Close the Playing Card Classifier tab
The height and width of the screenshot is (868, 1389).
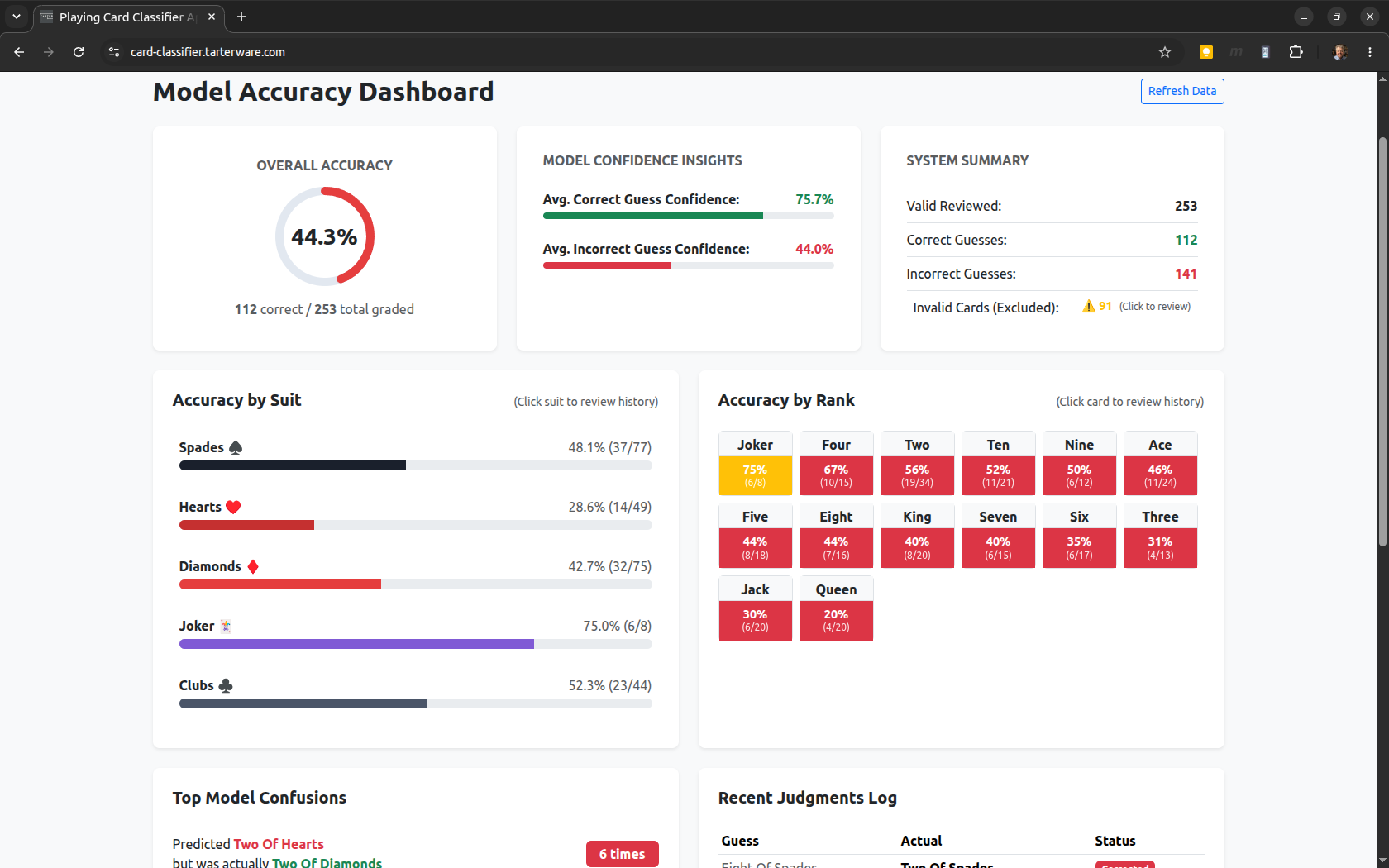coord(212,17)
